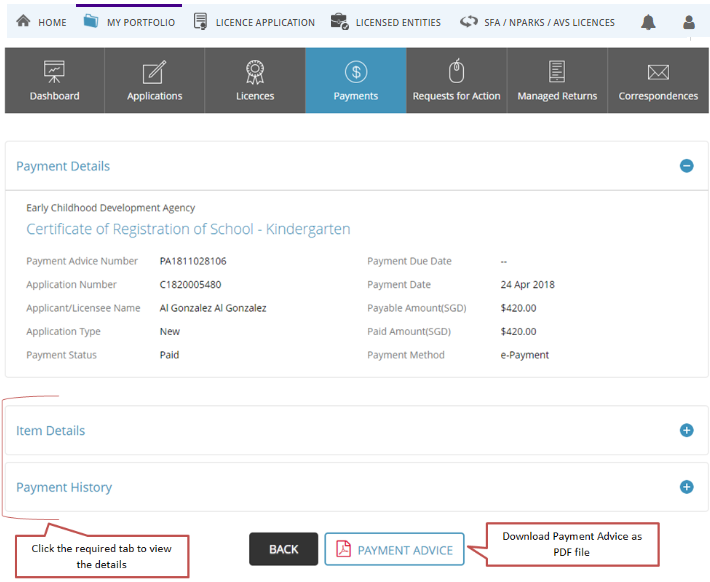The height and width of the screenshot is (582, 710).
Task: Click the notification bell icon
Action: (649, 22)
